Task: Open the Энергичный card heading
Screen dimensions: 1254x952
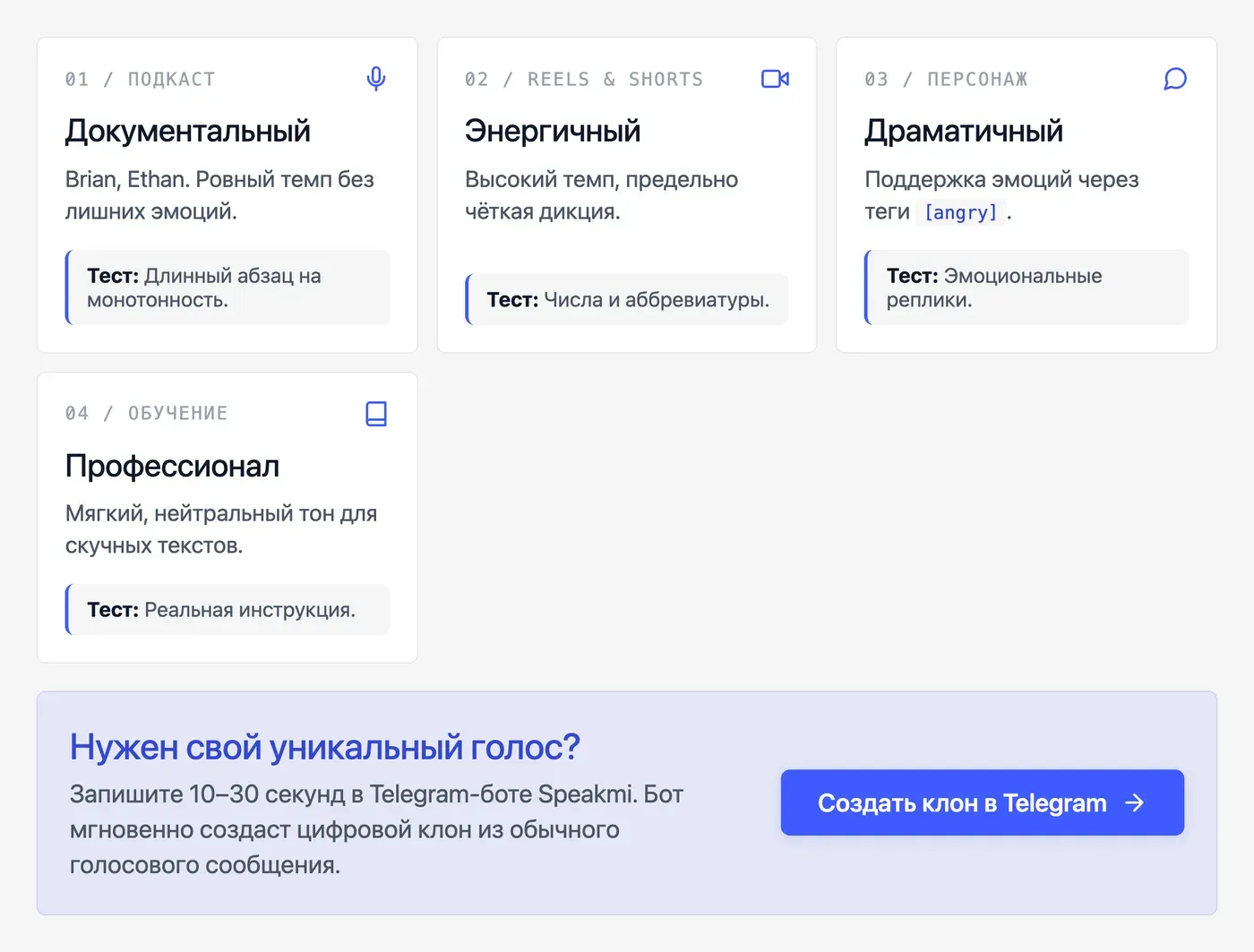Action: [553, 132]
